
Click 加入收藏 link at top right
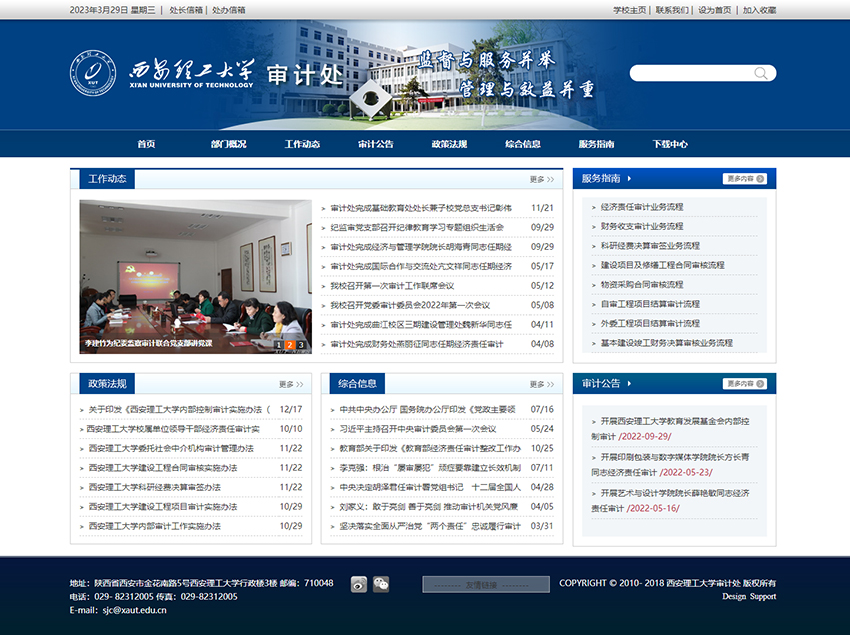point(759,10)
